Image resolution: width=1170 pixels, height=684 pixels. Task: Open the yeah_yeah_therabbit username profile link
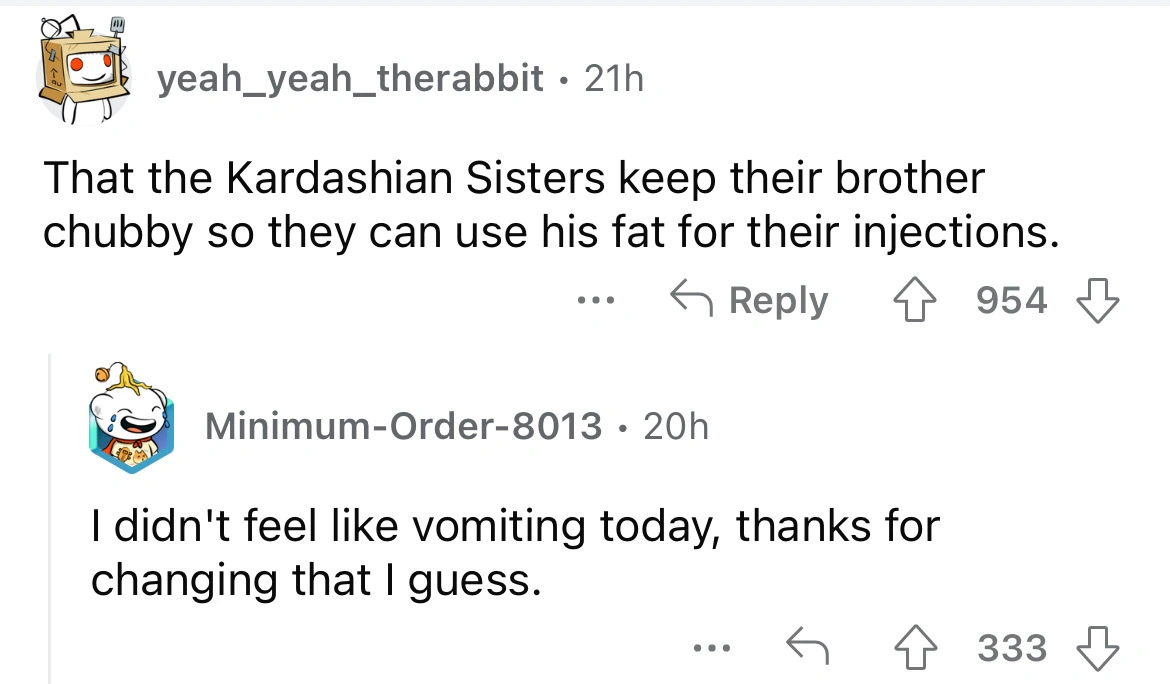(x=350, y=79)
